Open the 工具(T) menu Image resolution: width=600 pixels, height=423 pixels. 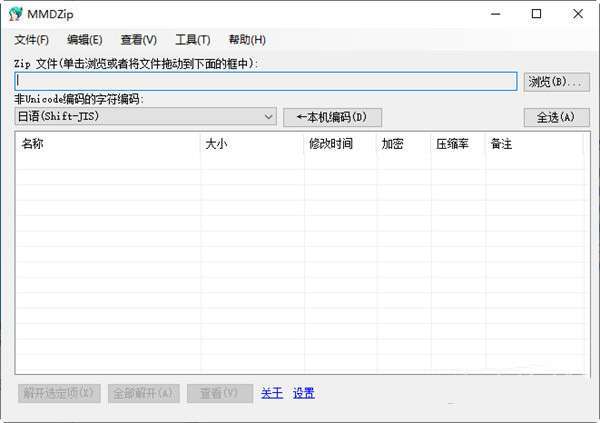point(192,40)
